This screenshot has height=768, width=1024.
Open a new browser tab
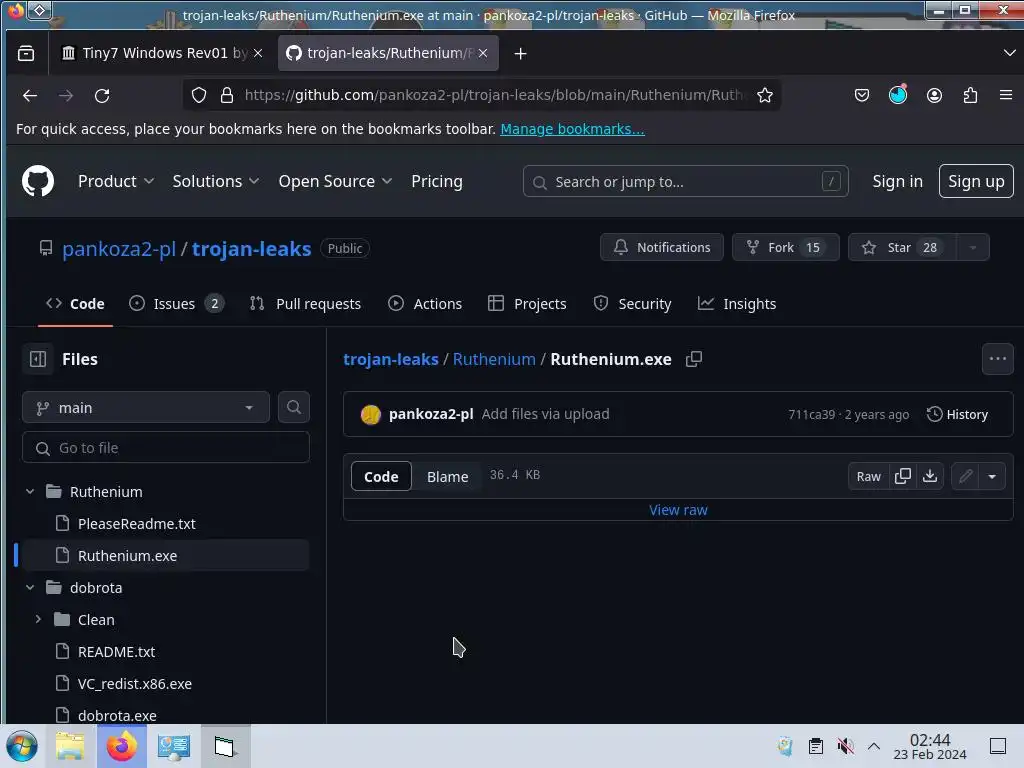(x=520, y=54)
